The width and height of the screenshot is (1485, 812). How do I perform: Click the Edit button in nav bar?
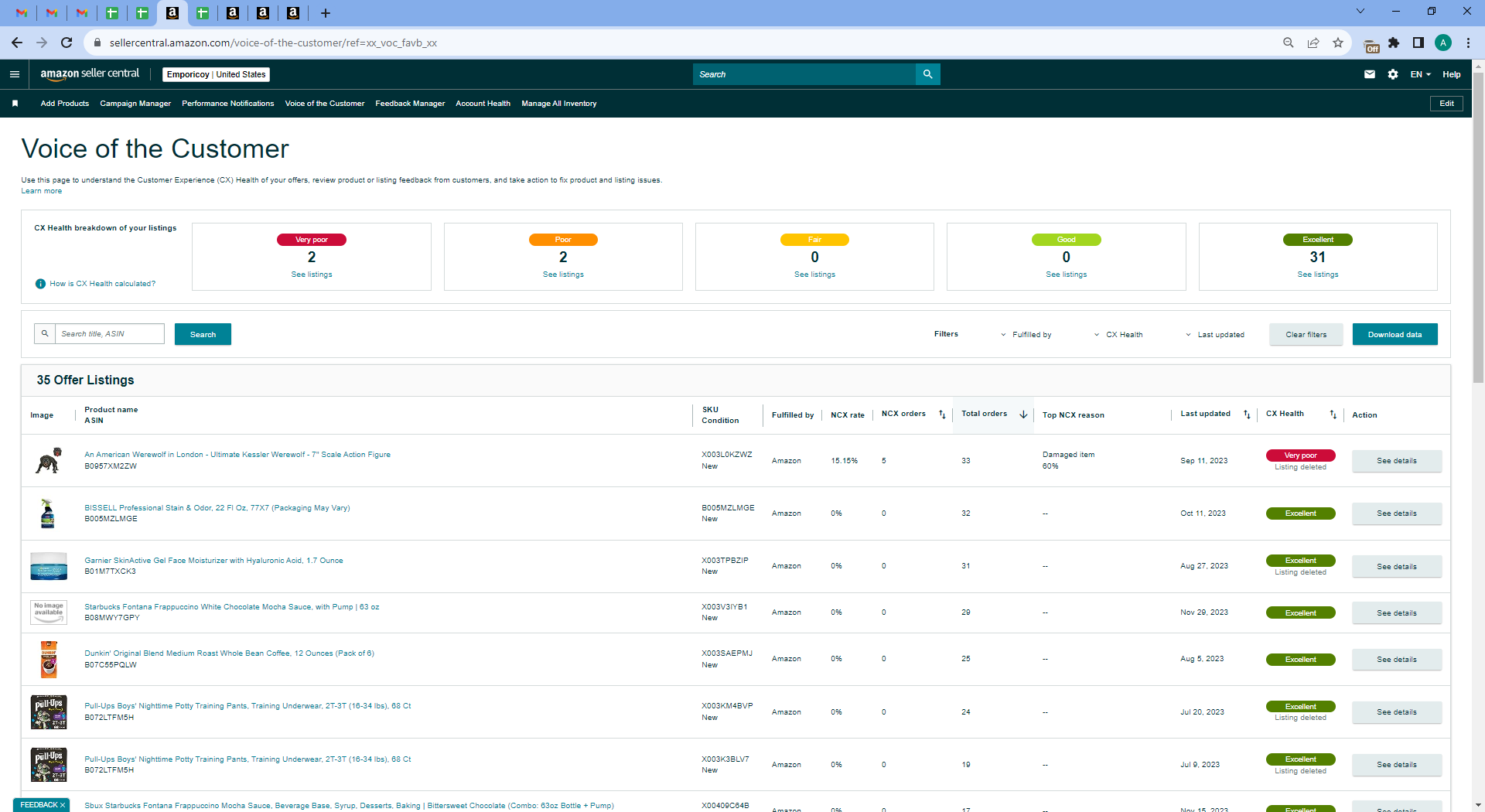(x=1446, y=104)
